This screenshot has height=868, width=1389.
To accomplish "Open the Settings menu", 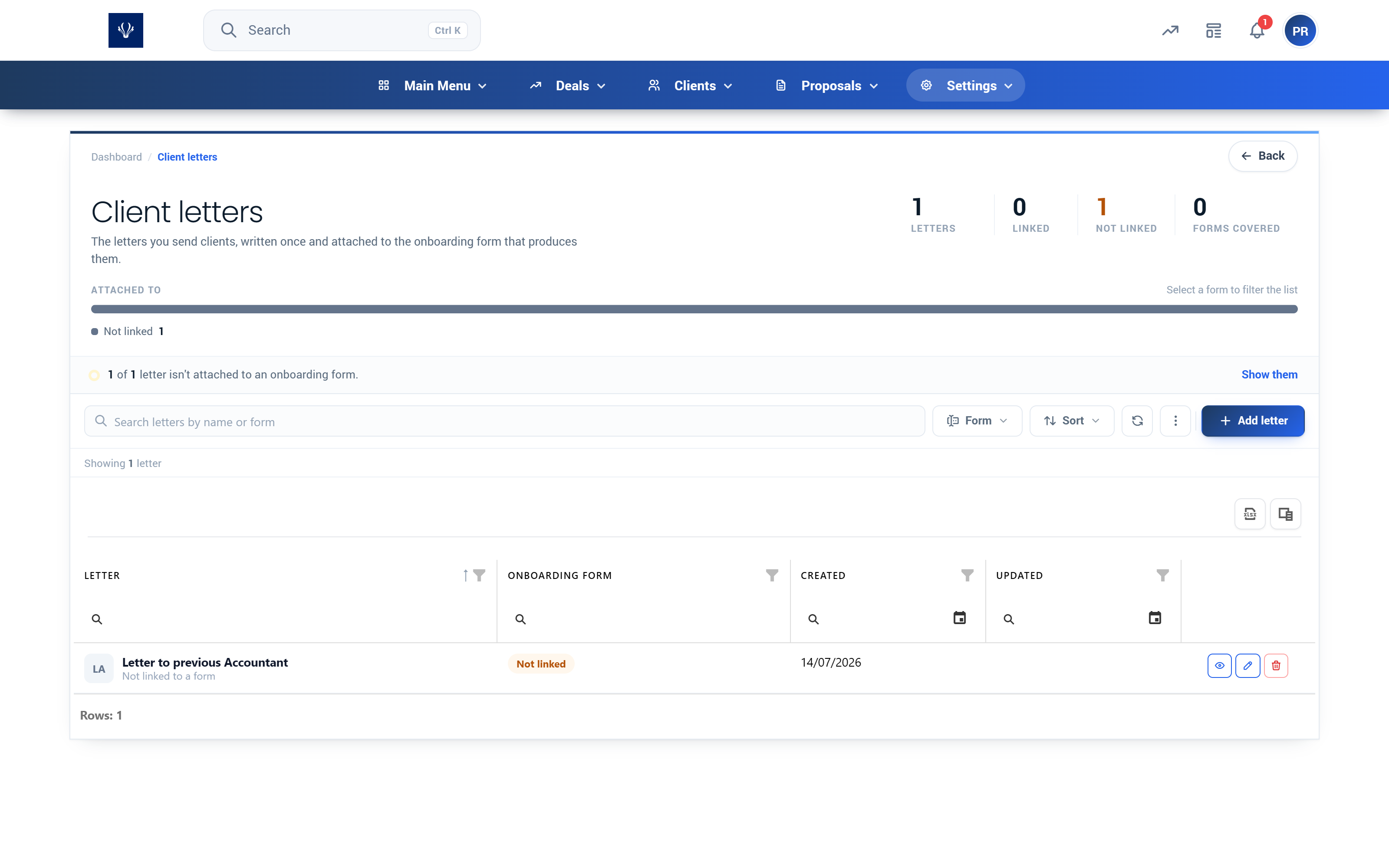I will coord(965,85).
